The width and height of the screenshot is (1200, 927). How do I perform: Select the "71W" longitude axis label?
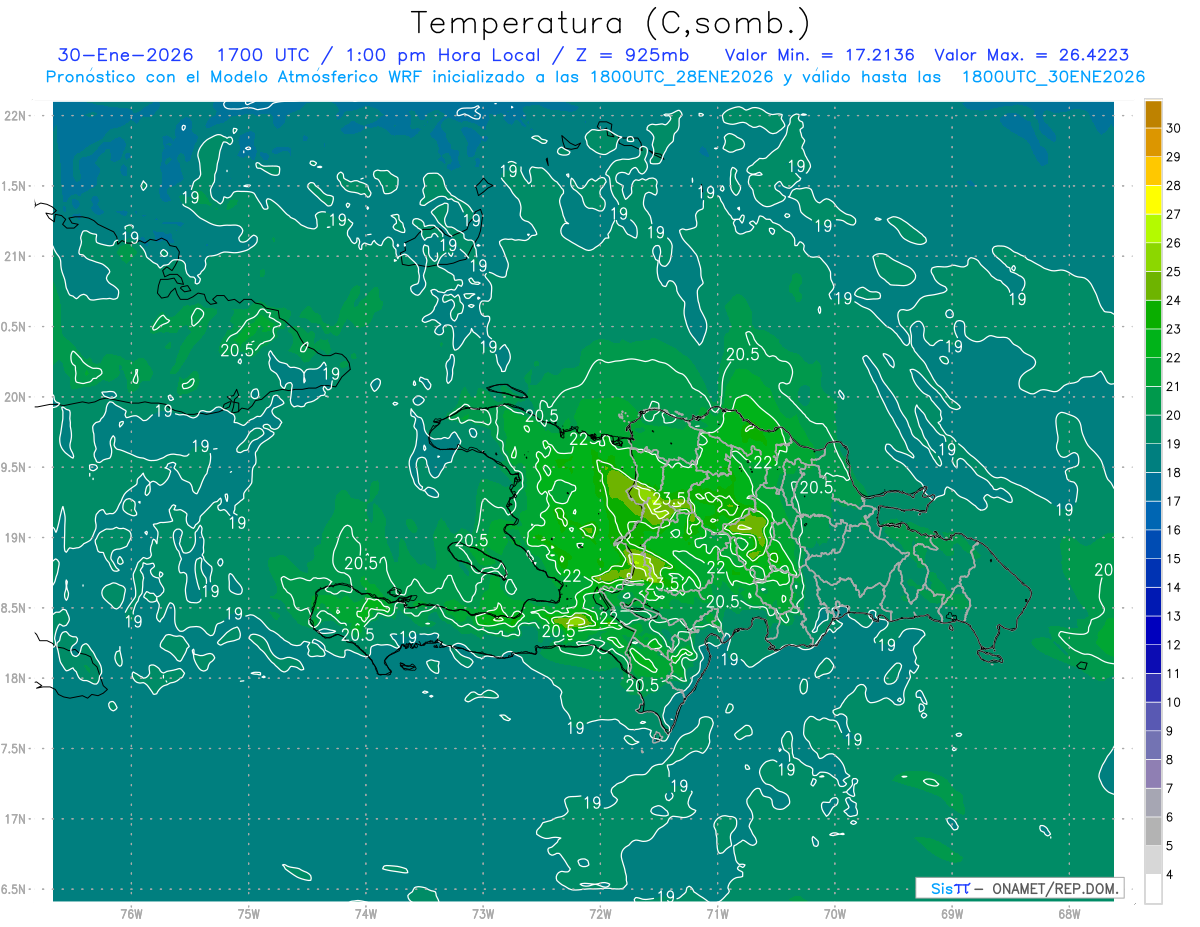717,913
